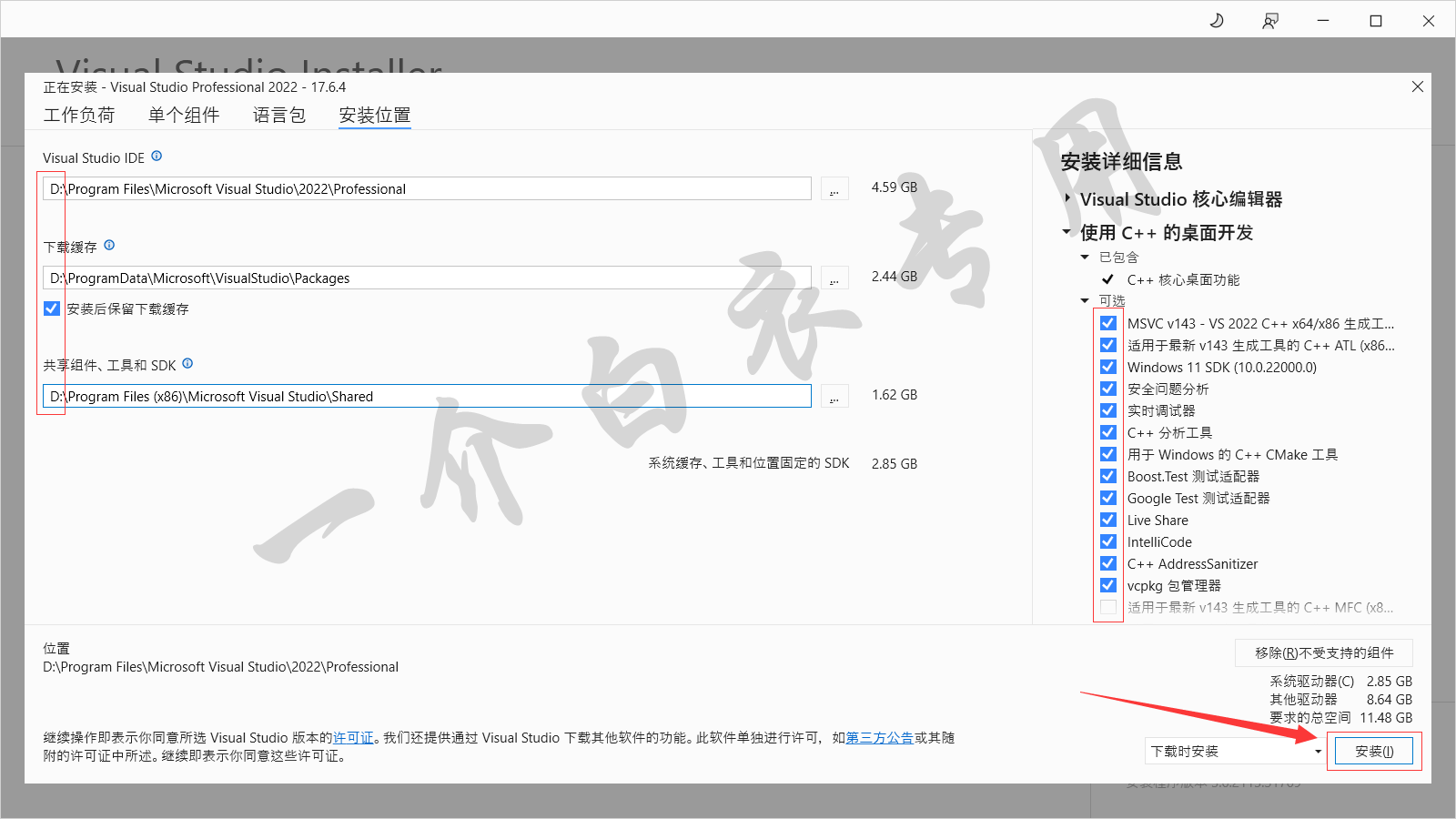Browse for download cache folder
The width and height of the screenshot is (1456, 819).
coord(834,278)
